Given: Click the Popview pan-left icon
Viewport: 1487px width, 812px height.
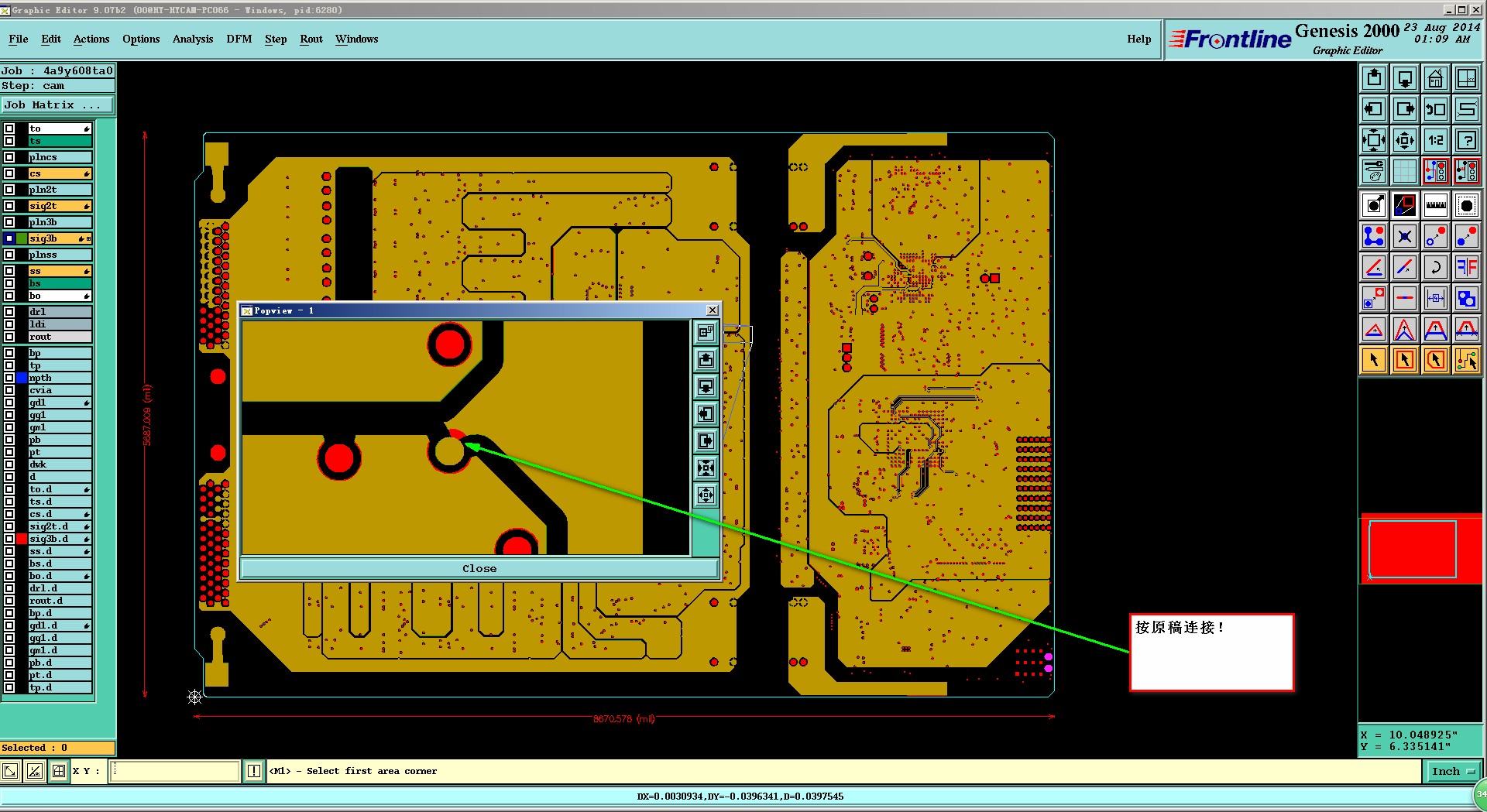Looking at the screenshot, I should (x=706, y=413).
